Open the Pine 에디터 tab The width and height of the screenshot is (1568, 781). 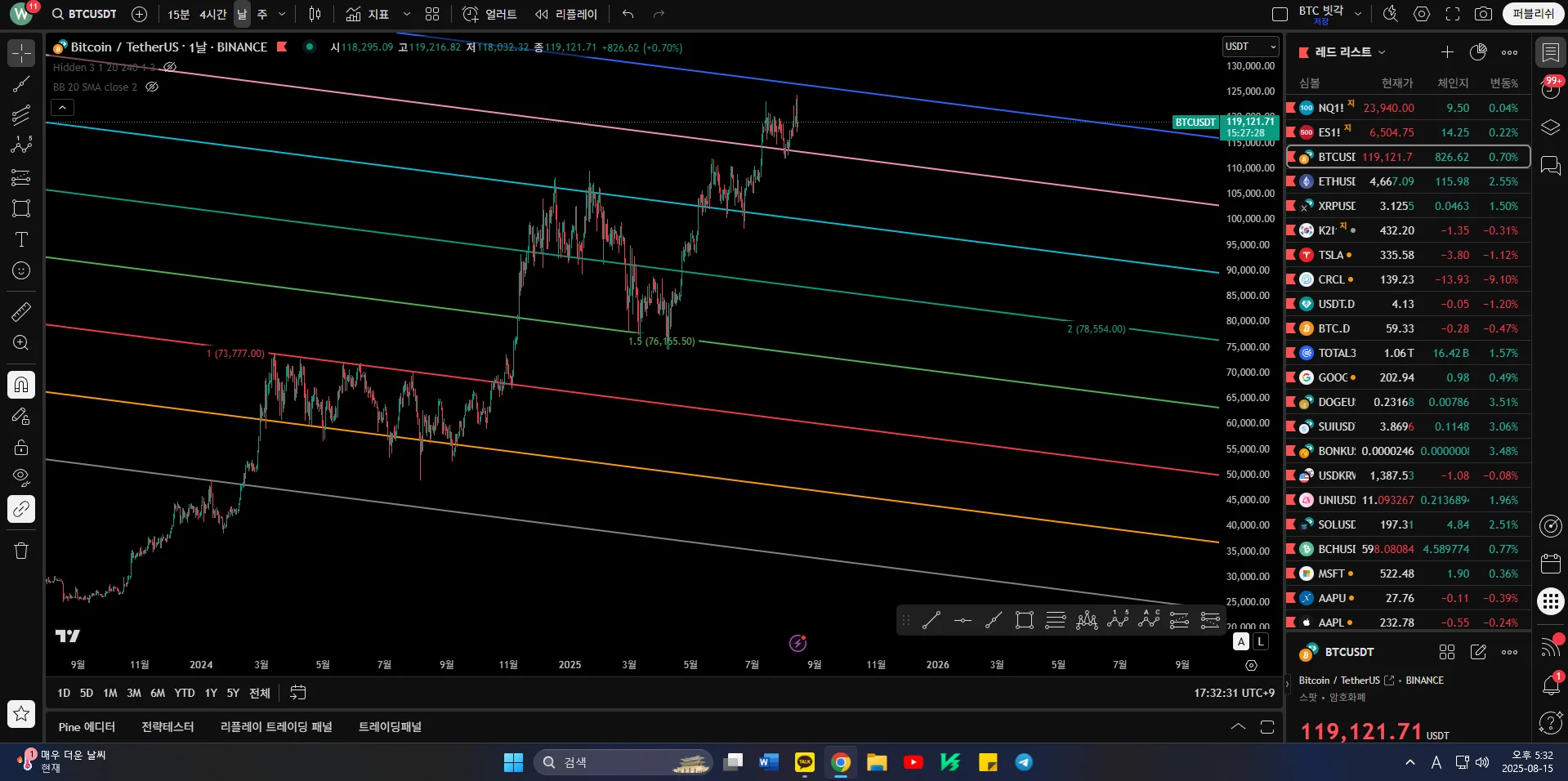87,727
